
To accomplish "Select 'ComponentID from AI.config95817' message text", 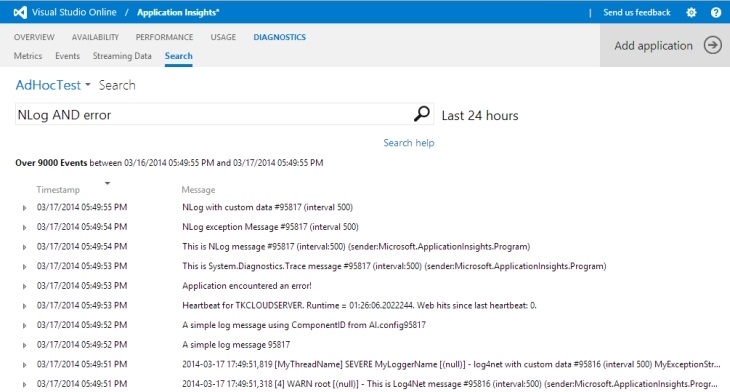I will [x=304, y=325].
